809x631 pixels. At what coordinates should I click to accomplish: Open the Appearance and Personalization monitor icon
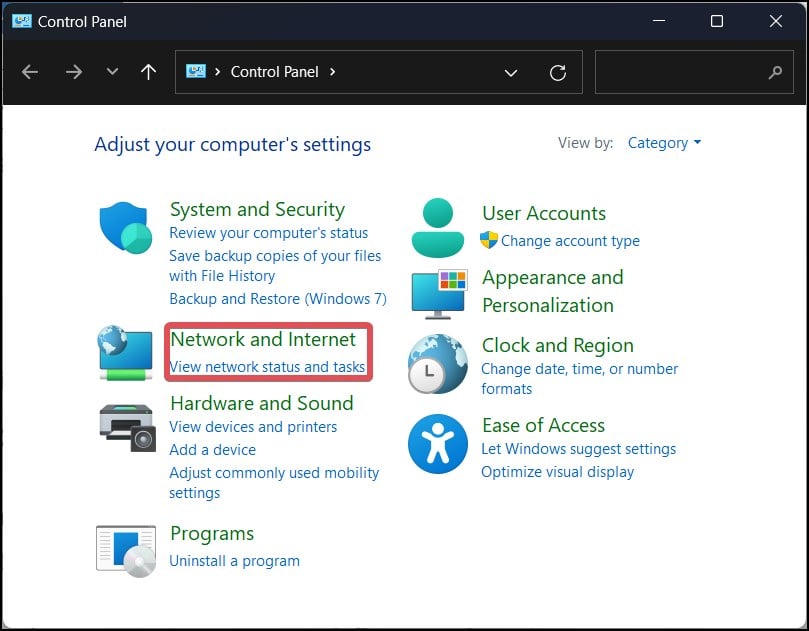pyautogui.click(x=438, y=292)
